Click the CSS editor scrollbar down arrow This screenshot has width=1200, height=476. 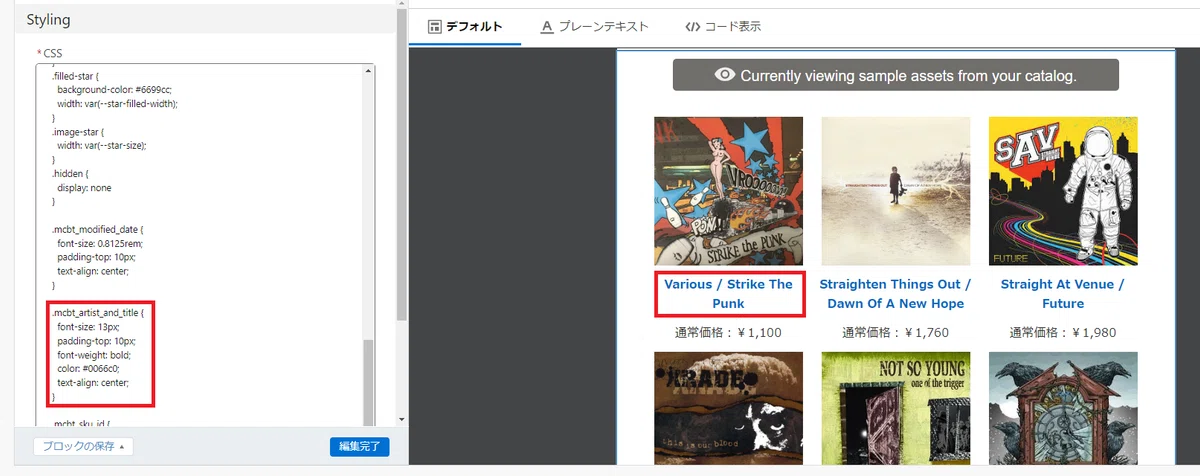tap(370, 420)
